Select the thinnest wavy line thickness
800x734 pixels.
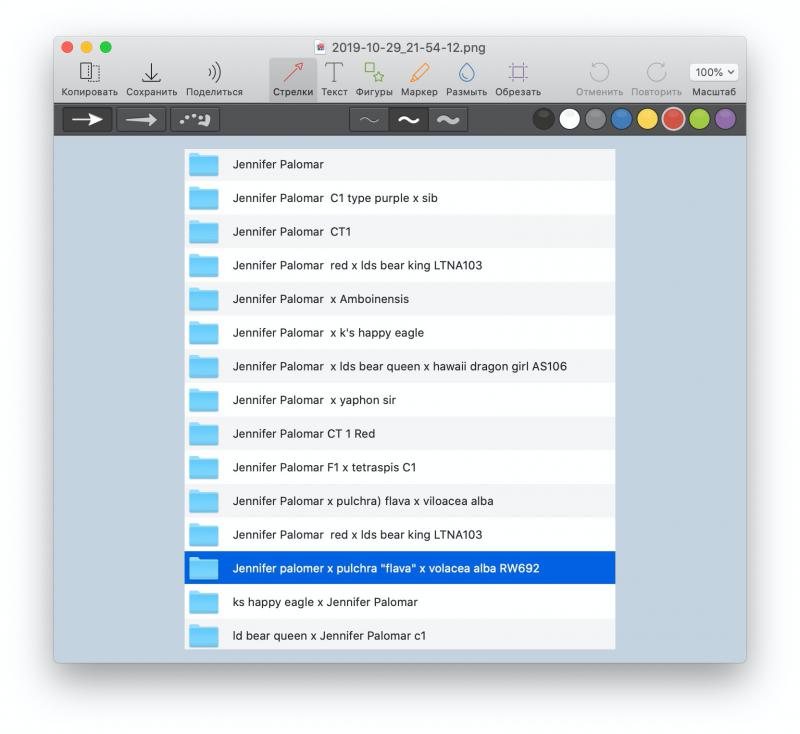(x=369, y=120)
